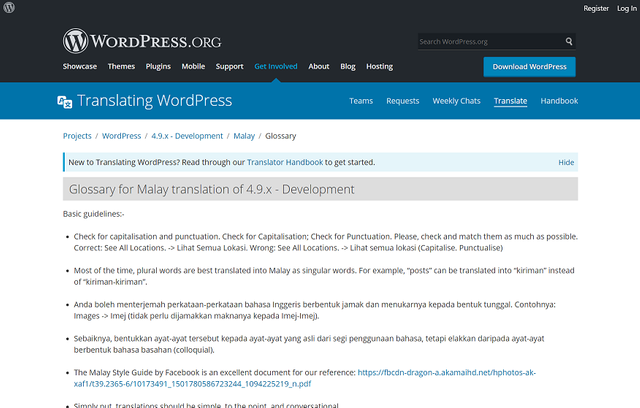Open the Showcase menu item
This screenshot has height=408, width=640.
(x=80, y=66)
